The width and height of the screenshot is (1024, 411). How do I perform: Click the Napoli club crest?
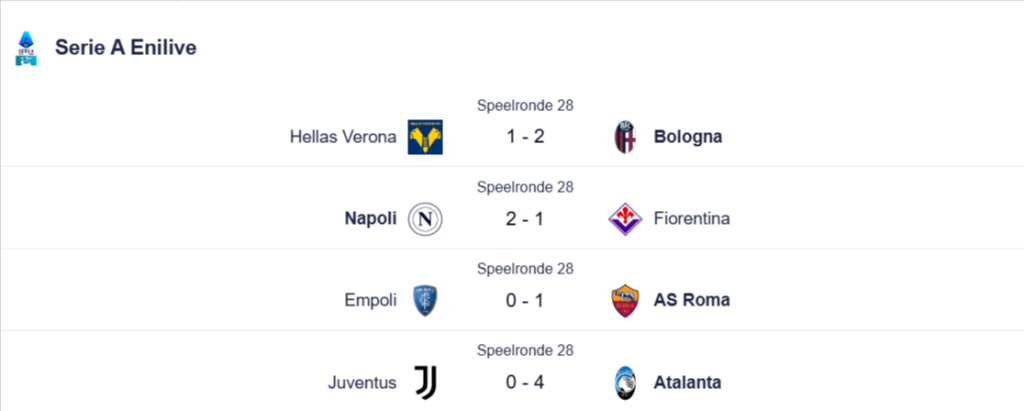point(425,219)
